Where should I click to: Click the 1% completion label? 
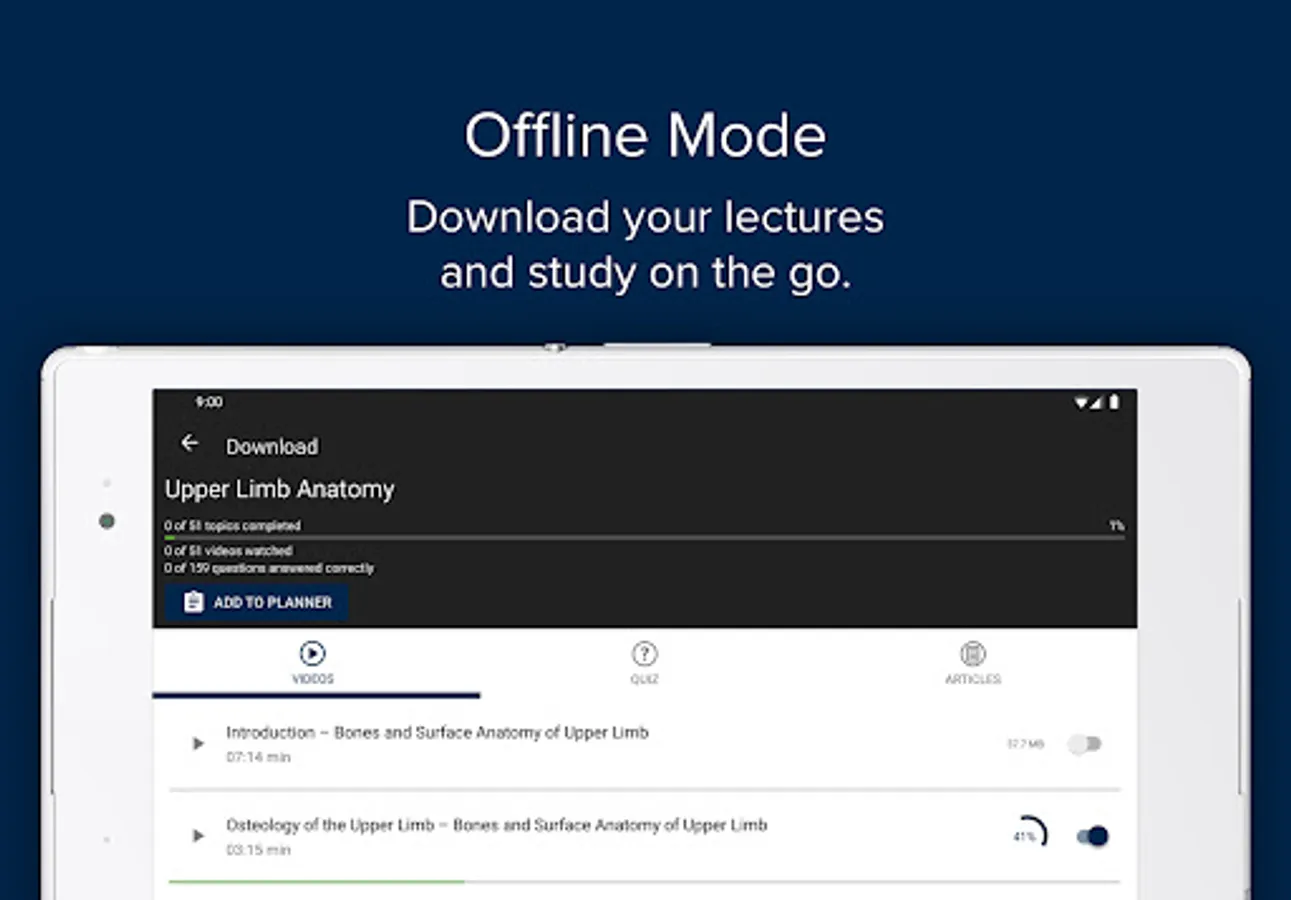point(1116,525)
